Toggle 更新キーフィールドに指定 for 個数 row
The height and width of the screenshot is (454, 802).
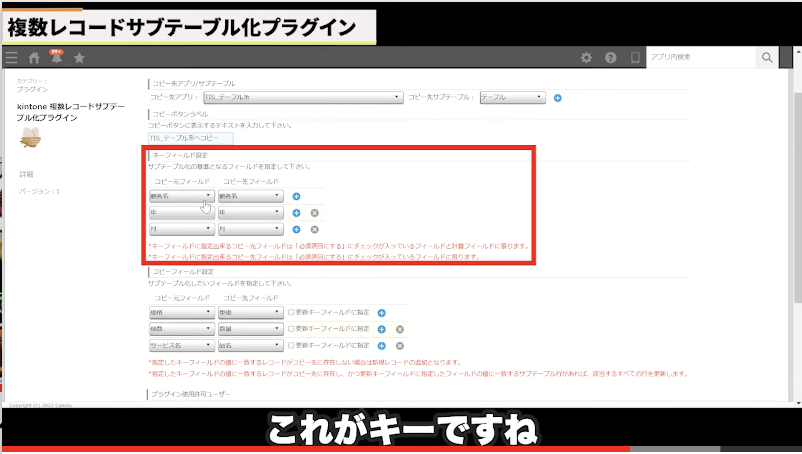(x=292, y=328)
